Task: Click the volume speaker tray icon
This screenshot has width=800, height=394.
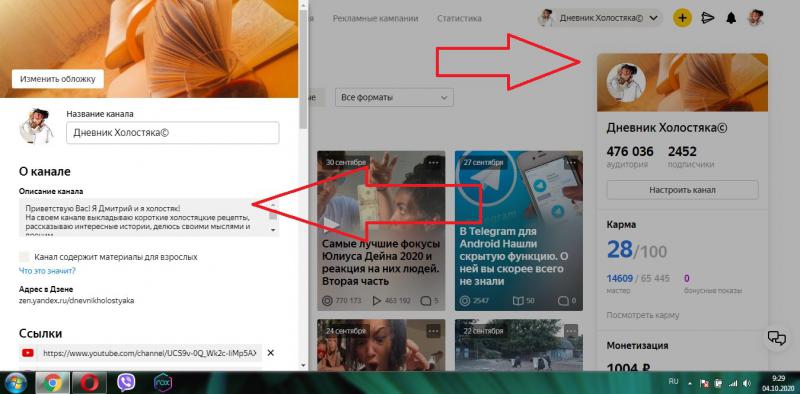Action: [747, 383]
